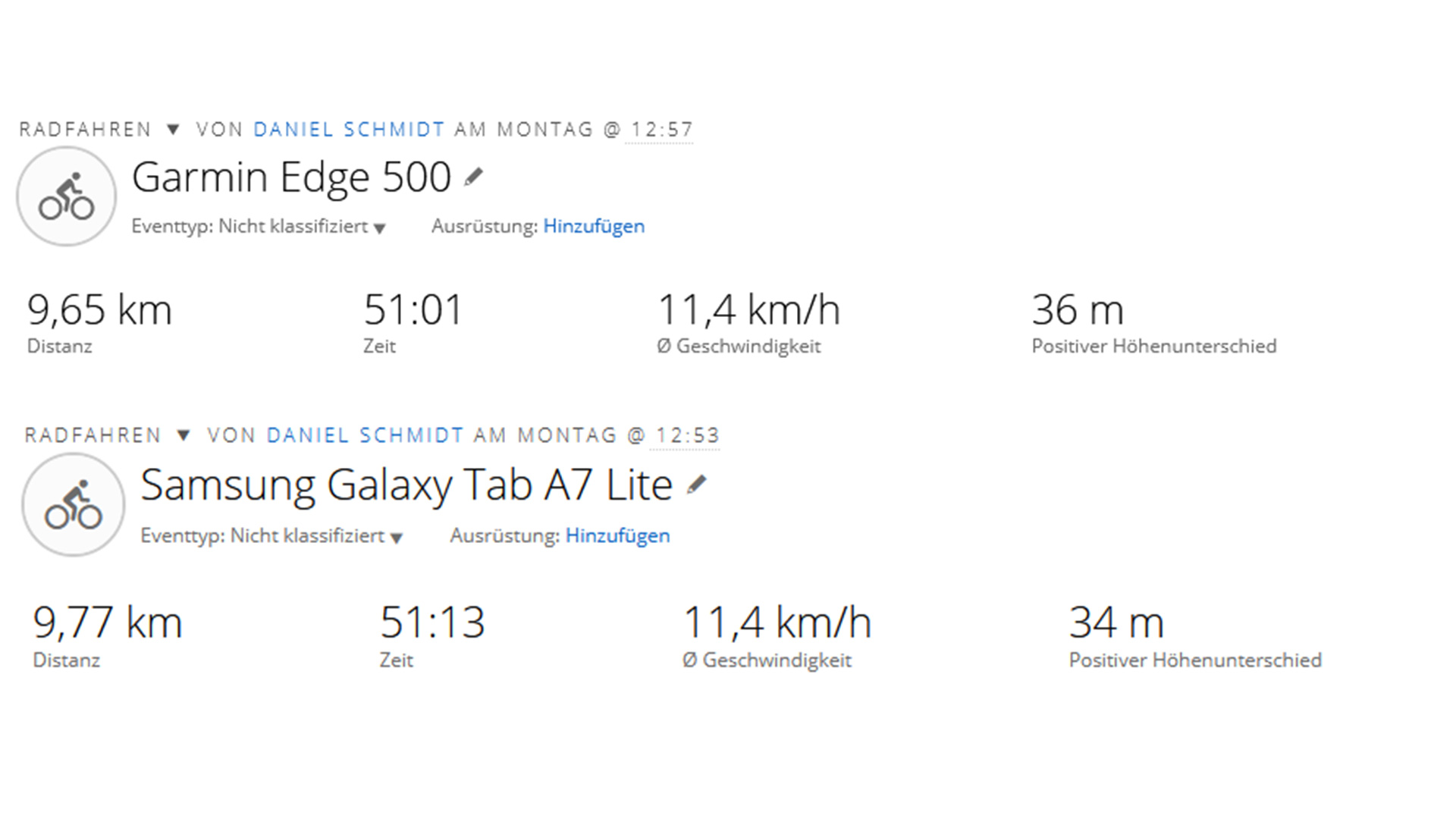Image resolution: width=1456 pixels, height=819 pixels.
Task: Edit the Samsung Galaxy Tab A7 Lite title pencil
Action: pyautogui.click(x=696, y=485)
